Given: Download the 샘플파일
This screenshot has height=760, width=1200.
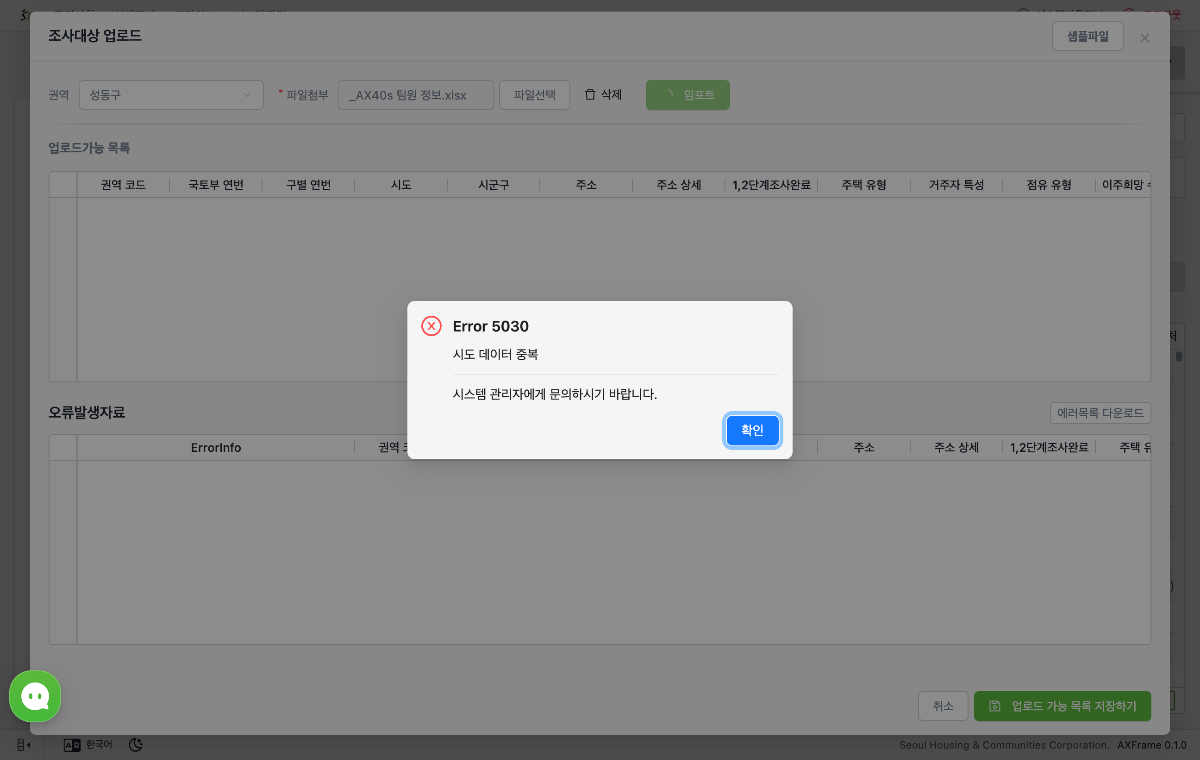Looking at the screenshot, I should click(1088, 36).
